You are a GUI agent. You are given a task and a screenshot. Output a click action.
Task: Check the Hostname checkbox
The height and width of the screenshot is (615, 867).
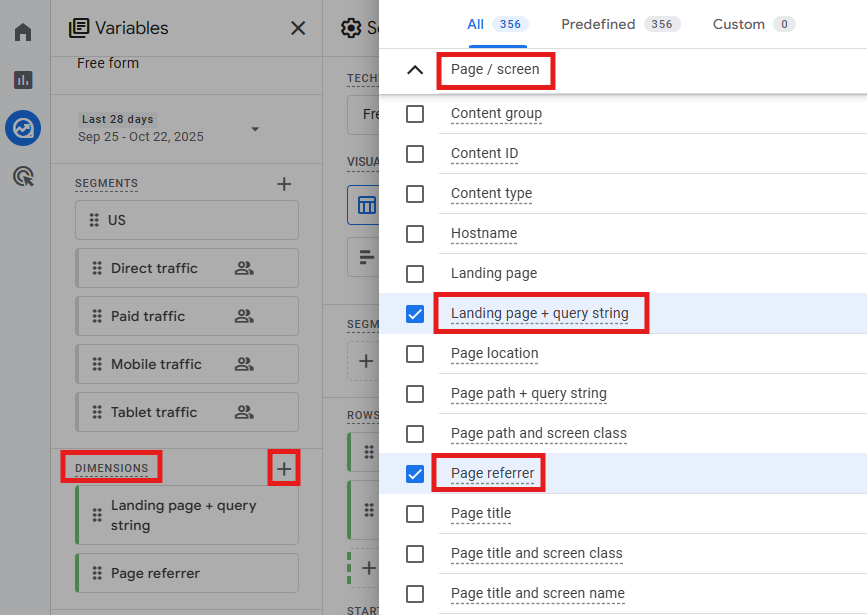tap(415, 234)
